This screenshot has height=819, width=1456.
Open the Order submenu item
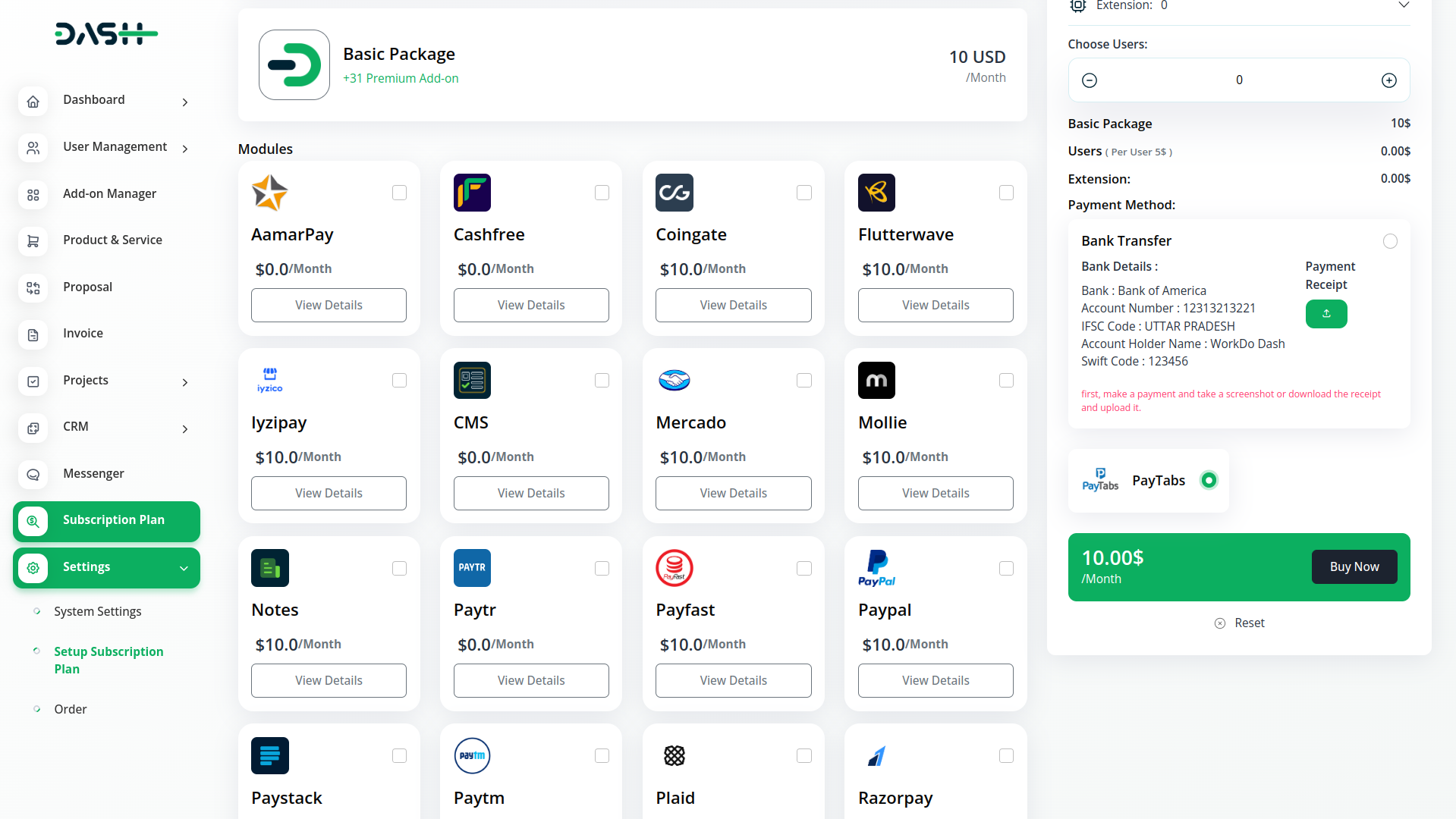tap(71, 709)
